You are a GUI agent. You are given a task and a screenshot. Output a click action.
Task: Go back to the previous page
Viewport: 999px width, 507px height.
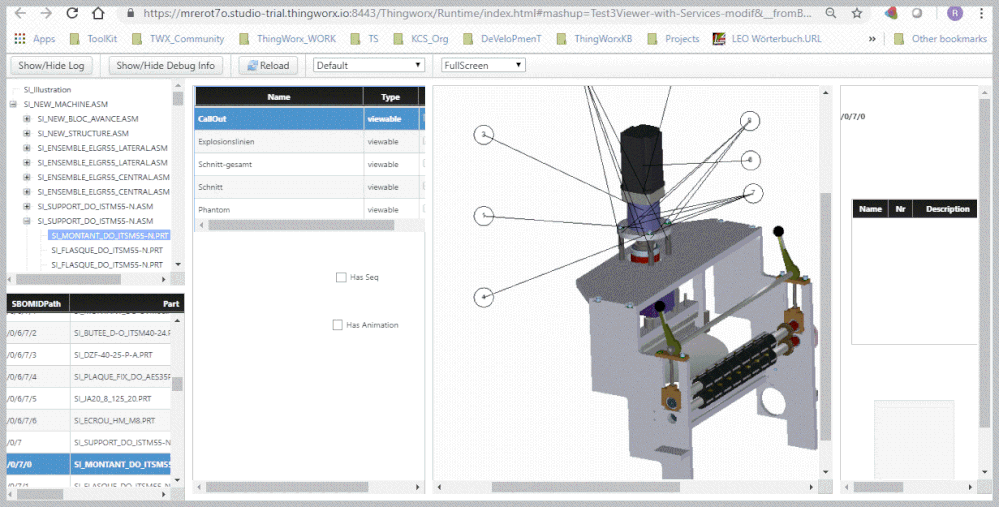[x=20, y=13]
